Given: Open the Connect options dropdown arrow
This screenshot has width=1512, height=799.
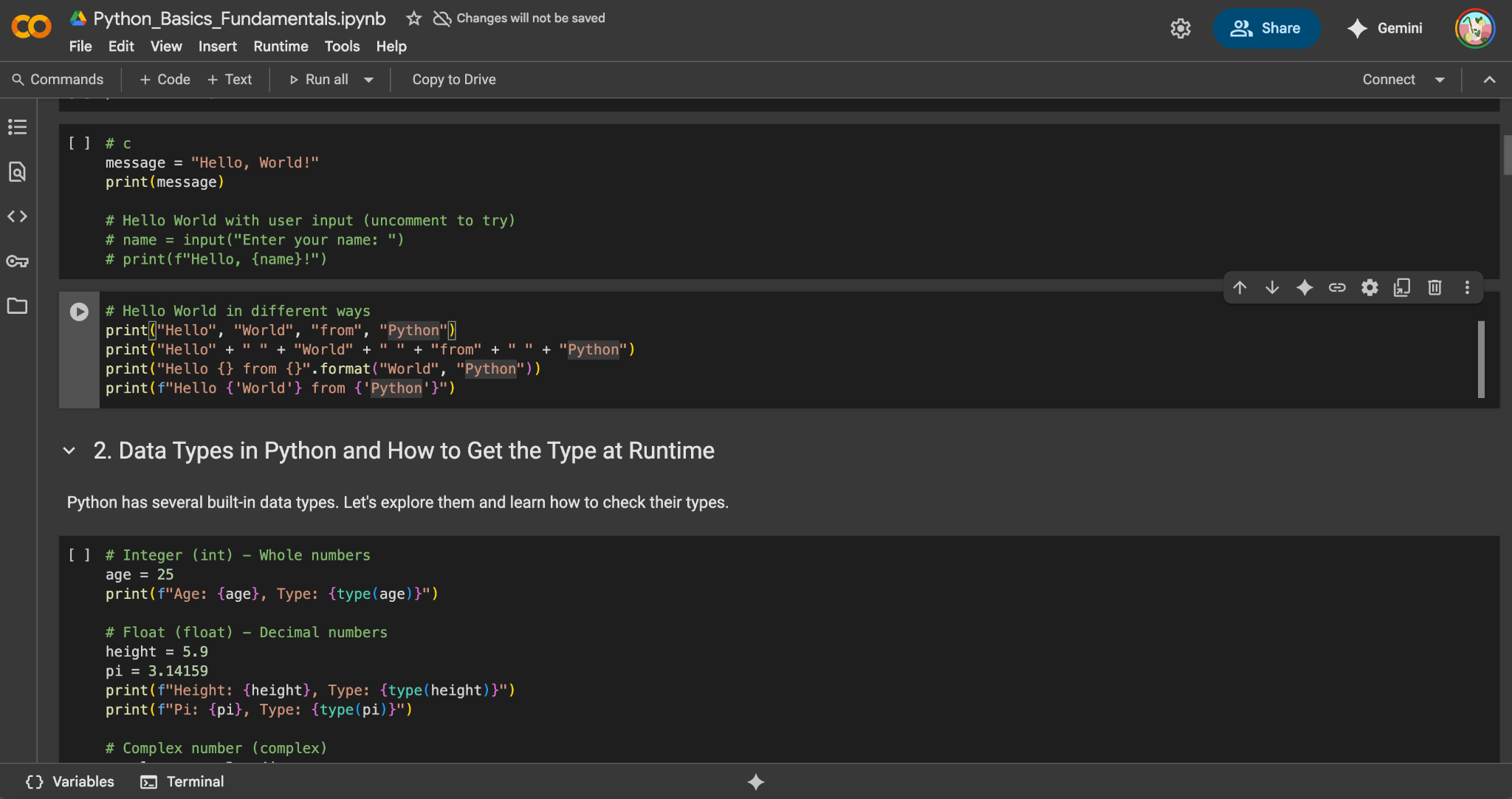Looking at the screenshot, I should click(1440, 80).
